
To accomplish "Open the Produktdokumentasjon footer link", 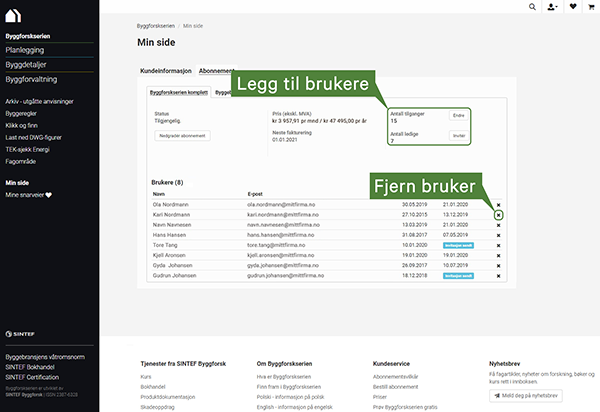I will click(168, 397).
